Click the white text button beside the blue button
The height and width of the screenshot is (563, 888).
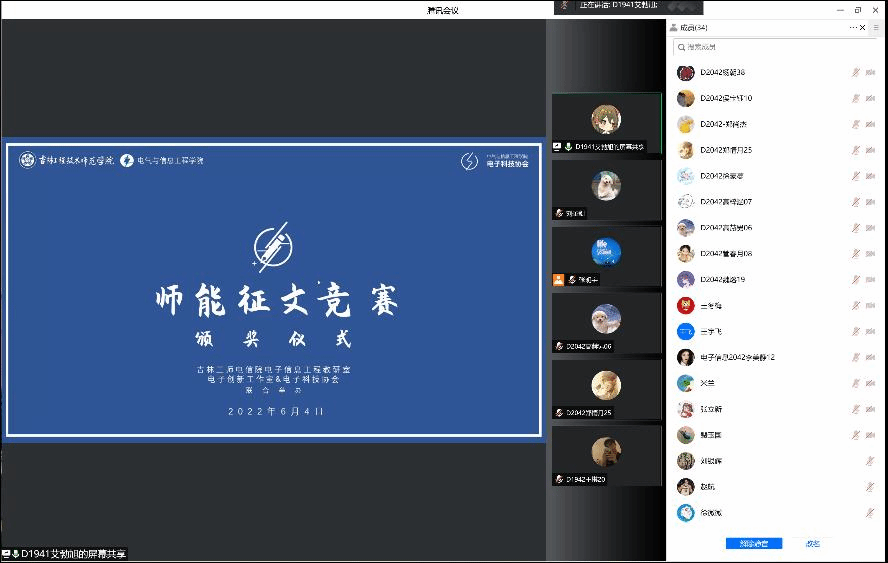(812, 543)
